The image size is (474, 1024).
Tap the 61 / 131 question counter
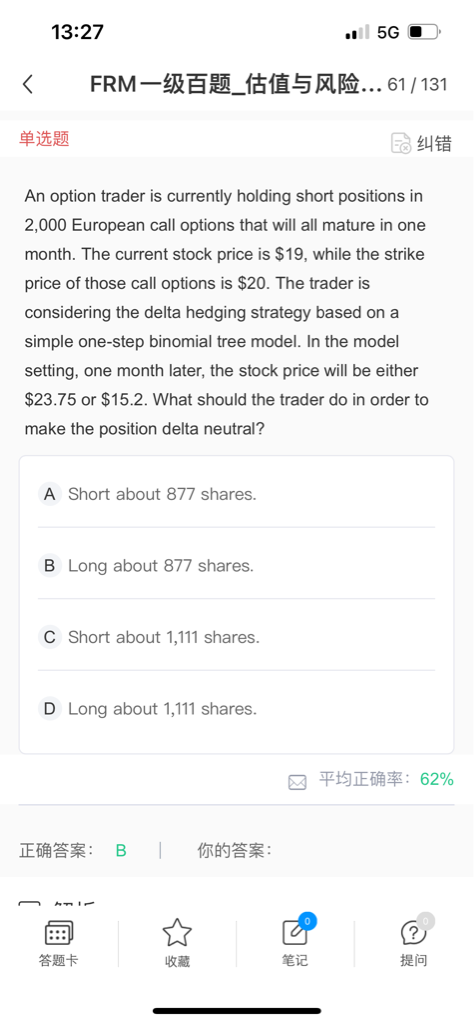point(417,85)
